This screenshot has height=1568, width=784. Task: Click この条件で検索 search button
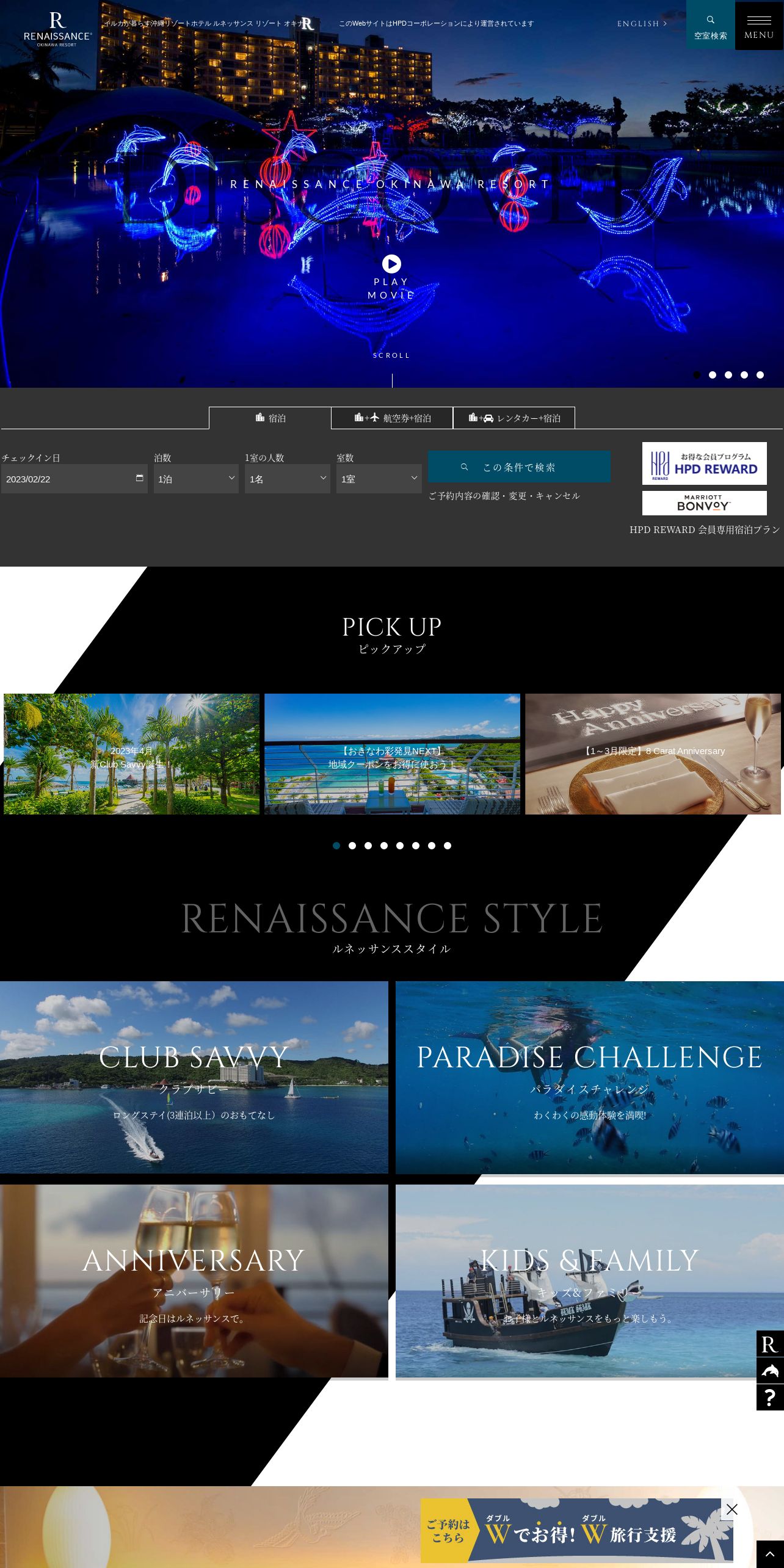(519, 466)
